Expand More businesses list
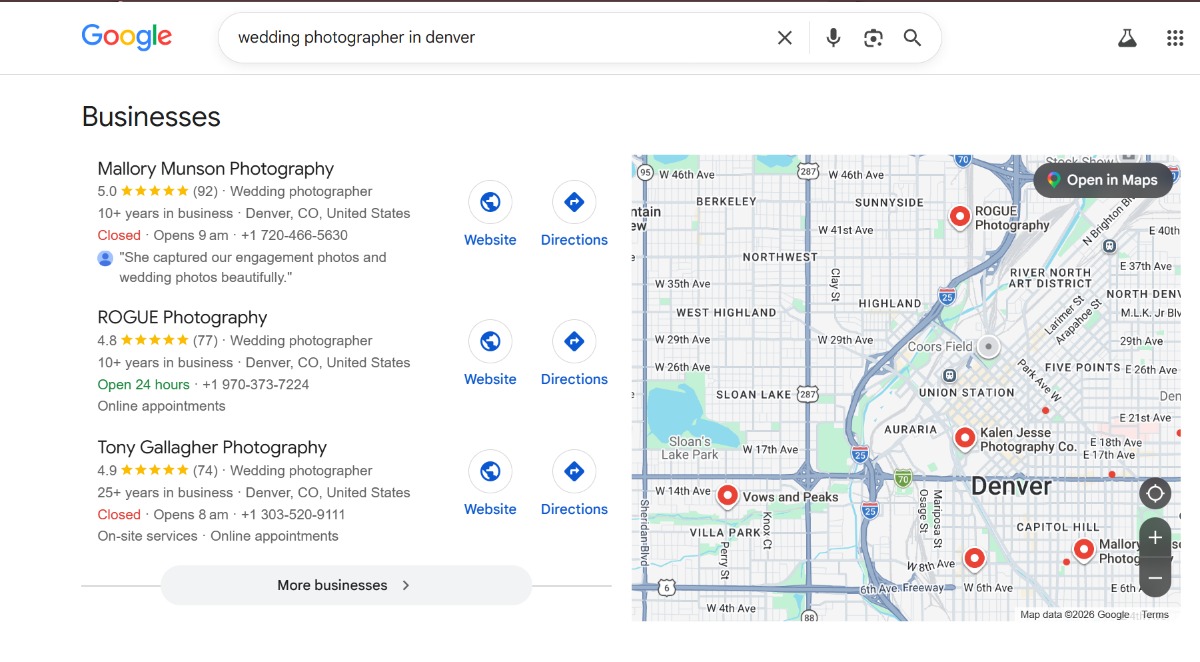Screen dimensions: 1200x662 346,585
